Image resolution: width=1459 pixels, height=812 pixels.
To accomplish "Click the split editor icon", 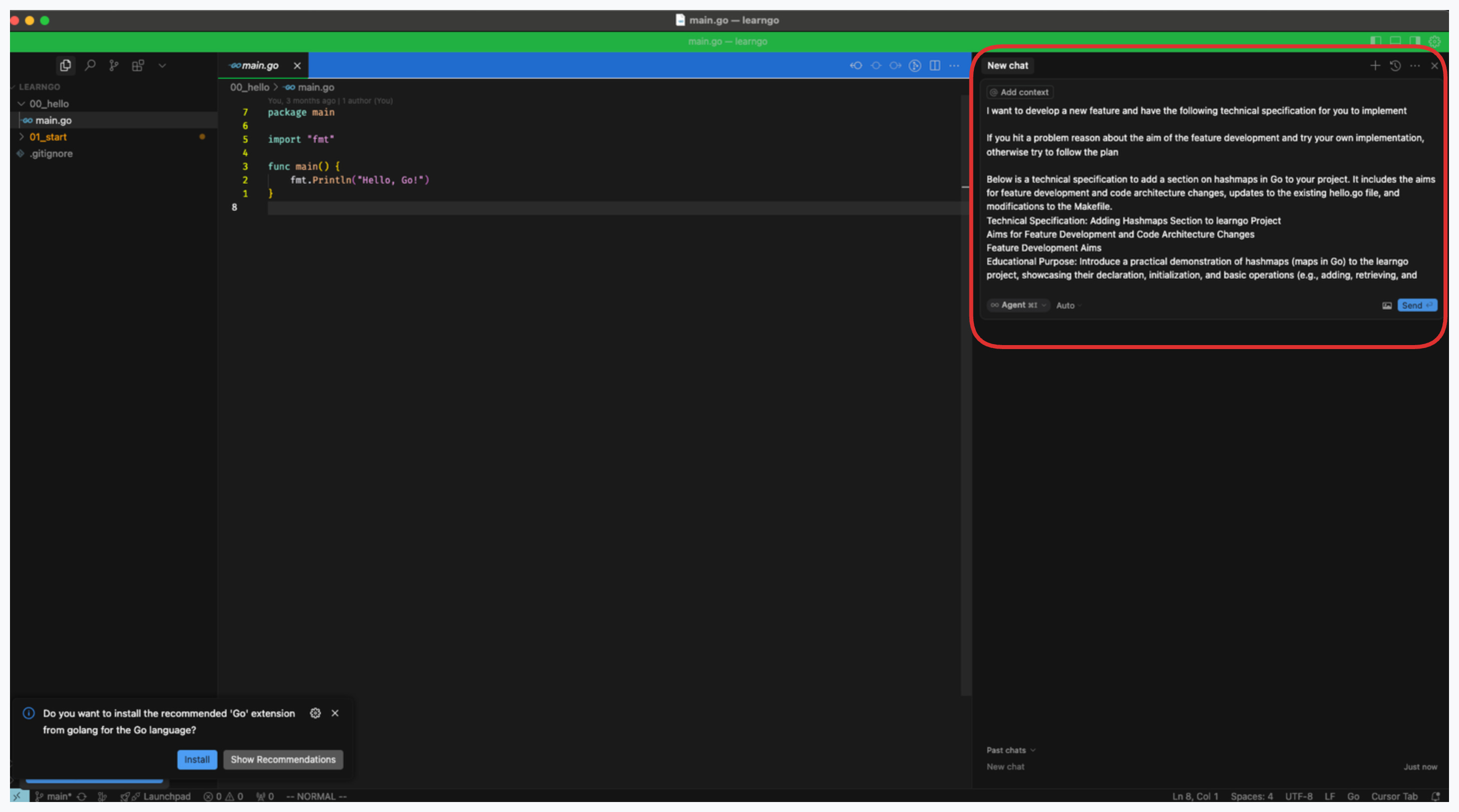I will (934, 66).
